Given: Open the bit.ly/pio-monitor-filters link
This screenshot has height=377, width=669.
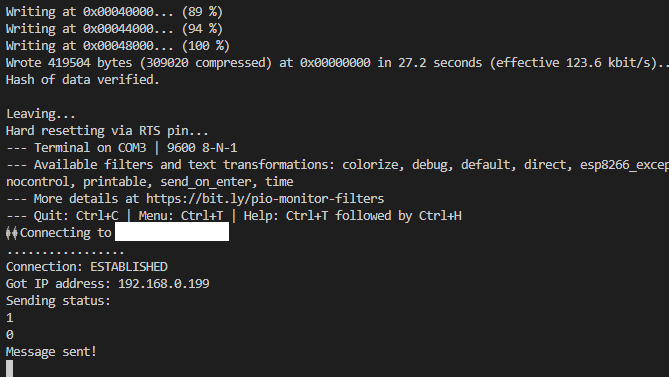Looking at the screenshot, I should click(265, 199).
